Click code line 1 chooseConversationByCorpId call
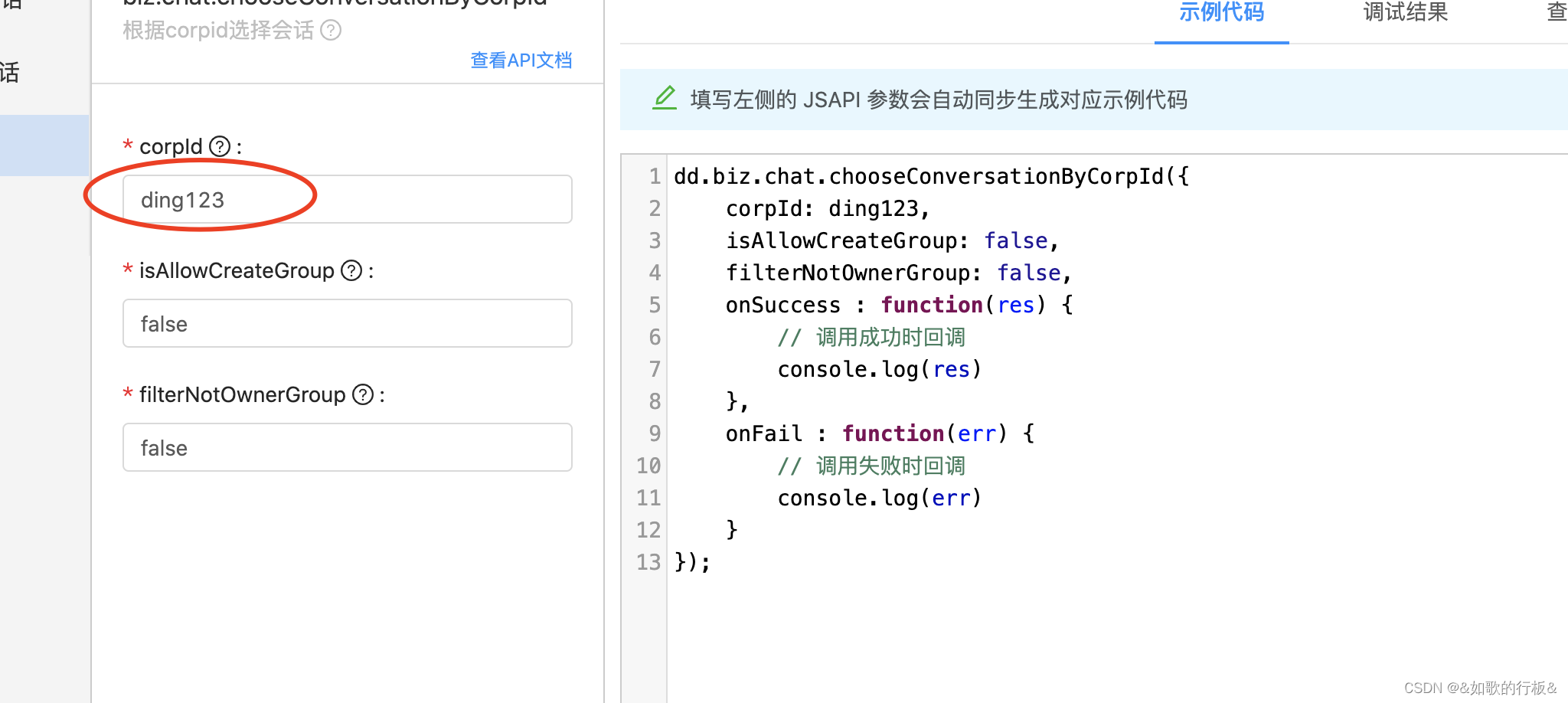Viewport: 1568px width, 703px height. coord(931,176)
